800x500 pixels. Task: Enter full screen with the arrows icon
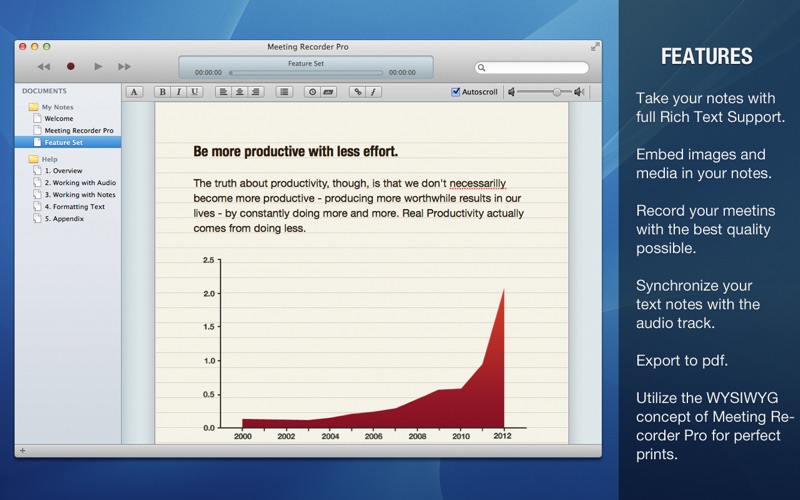click(x=595, y=47)
